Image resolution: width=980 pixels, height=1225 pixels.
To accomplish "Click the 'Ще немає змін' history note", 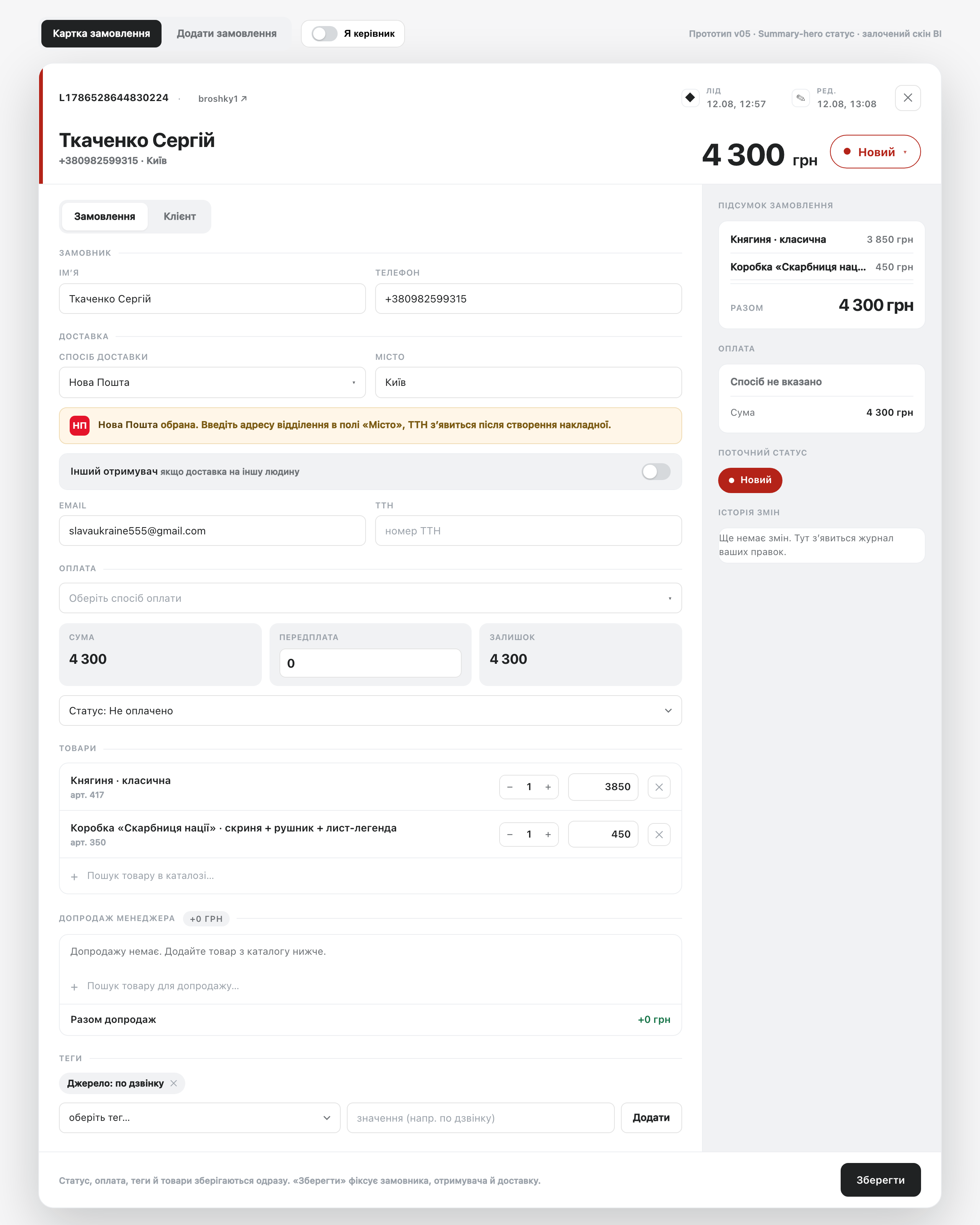I will [822, 546].
